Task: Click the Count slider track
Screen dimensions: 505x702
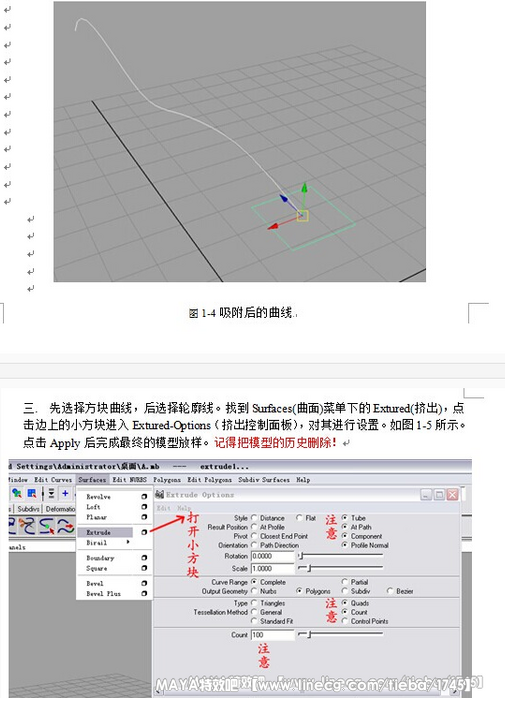Action: pyautogui.click(x=341, y=634)
